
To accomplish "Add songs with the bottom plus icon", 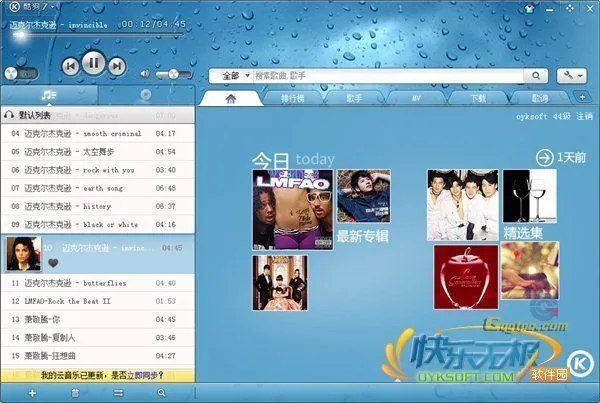I will coord(32,393).
